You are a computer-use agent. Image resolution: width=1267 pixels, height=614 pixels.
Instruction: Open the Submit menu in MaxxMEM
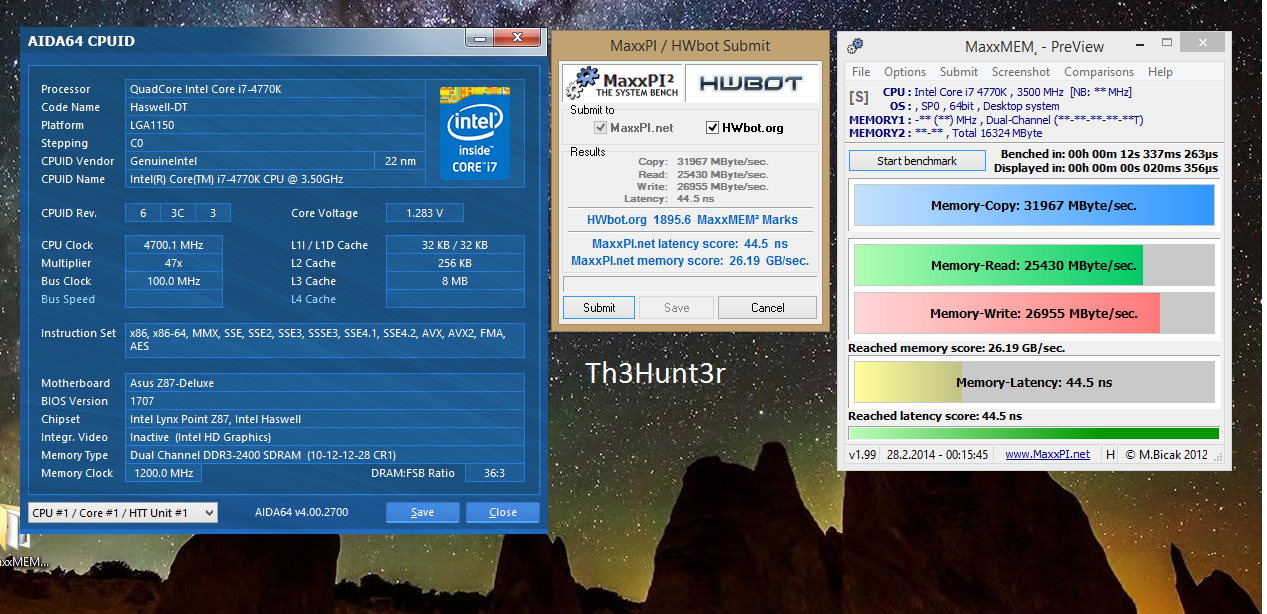(959, 72)
